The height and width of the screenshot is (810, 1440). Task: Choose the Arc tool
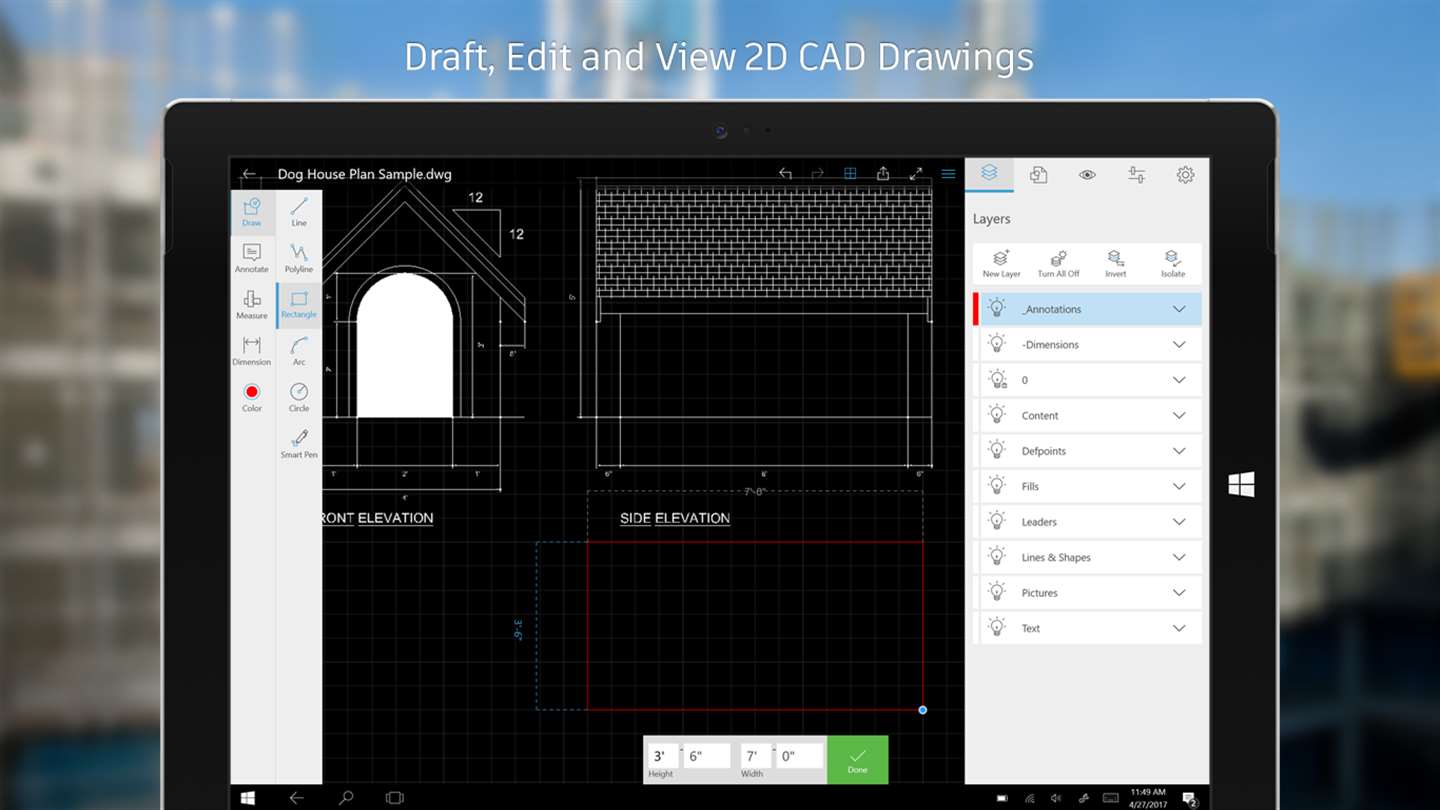(x=299, y=351)
